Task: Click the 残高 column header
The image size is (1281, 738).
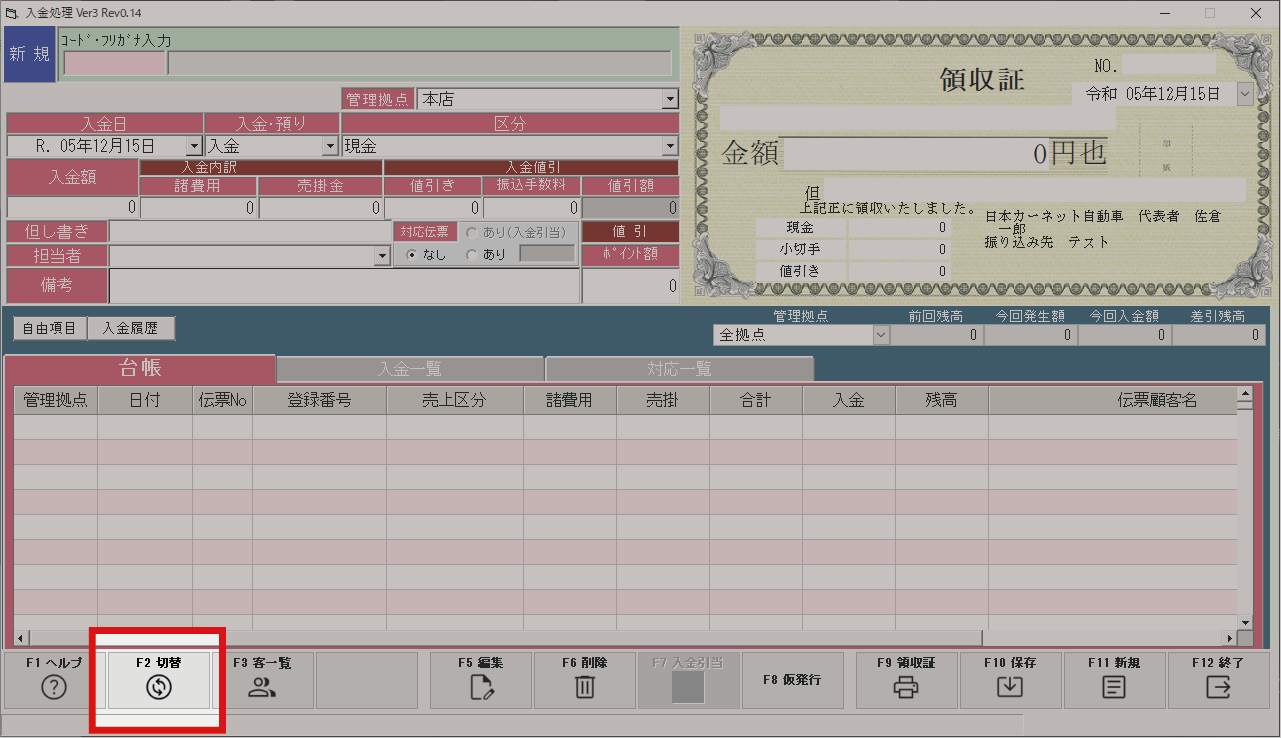Action: pyautogui.click(x=942, y=401)
